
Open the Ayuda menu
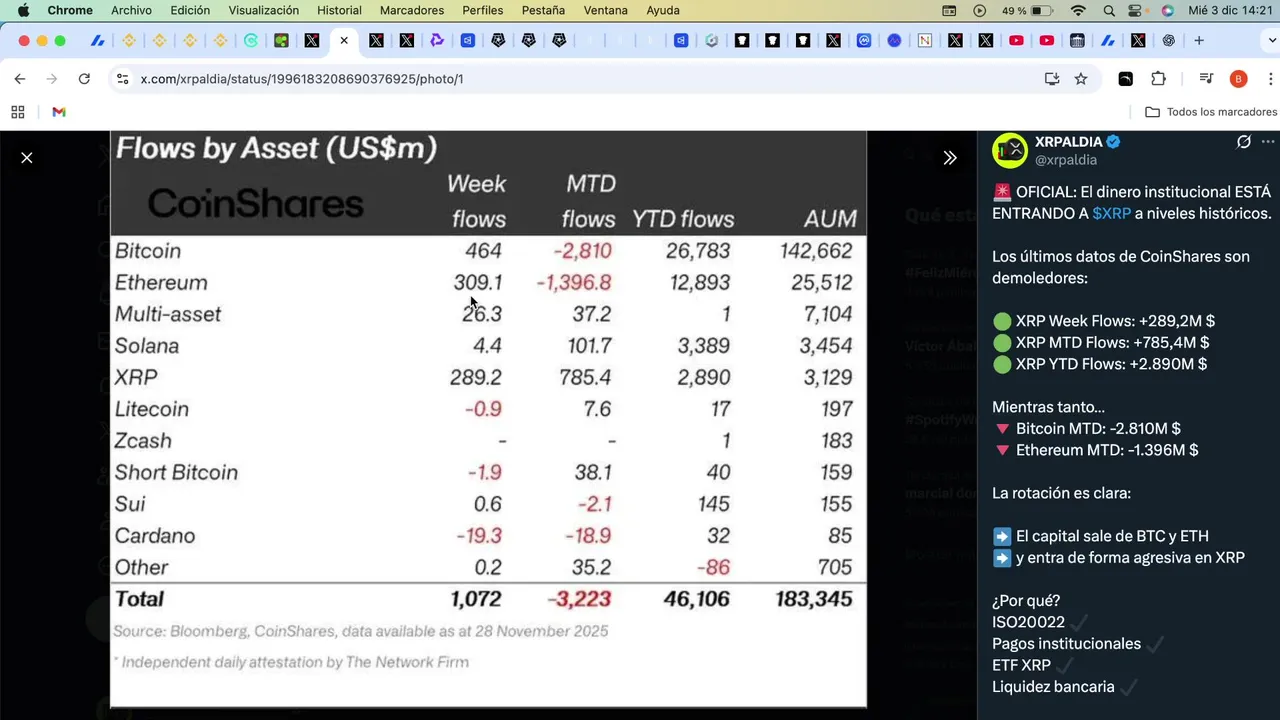click(663, 10)
